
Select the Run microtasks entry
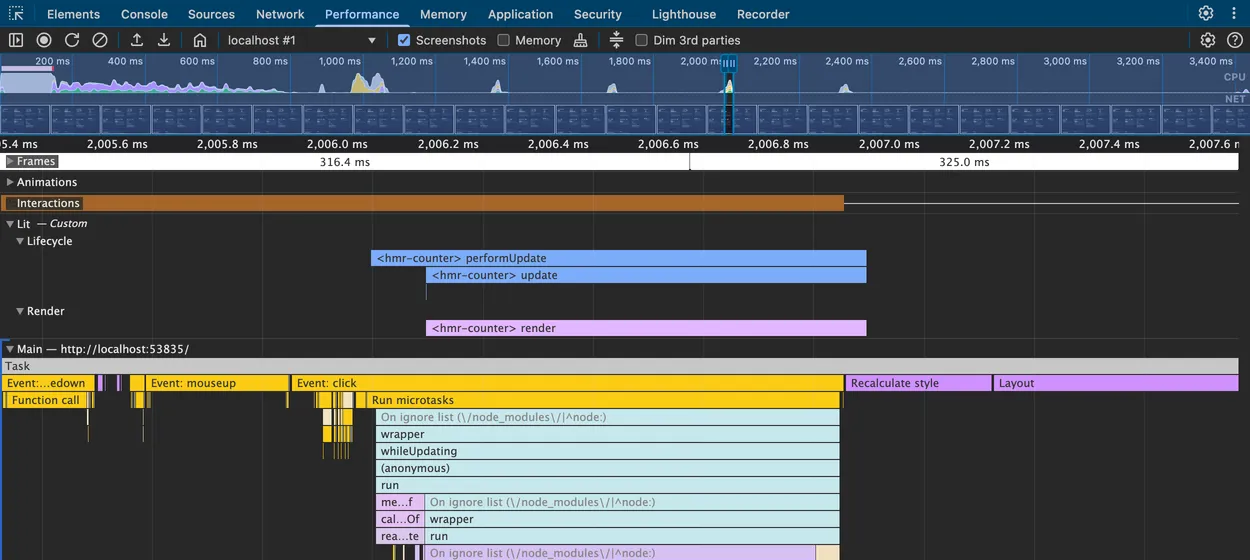[x=603, y=400]
